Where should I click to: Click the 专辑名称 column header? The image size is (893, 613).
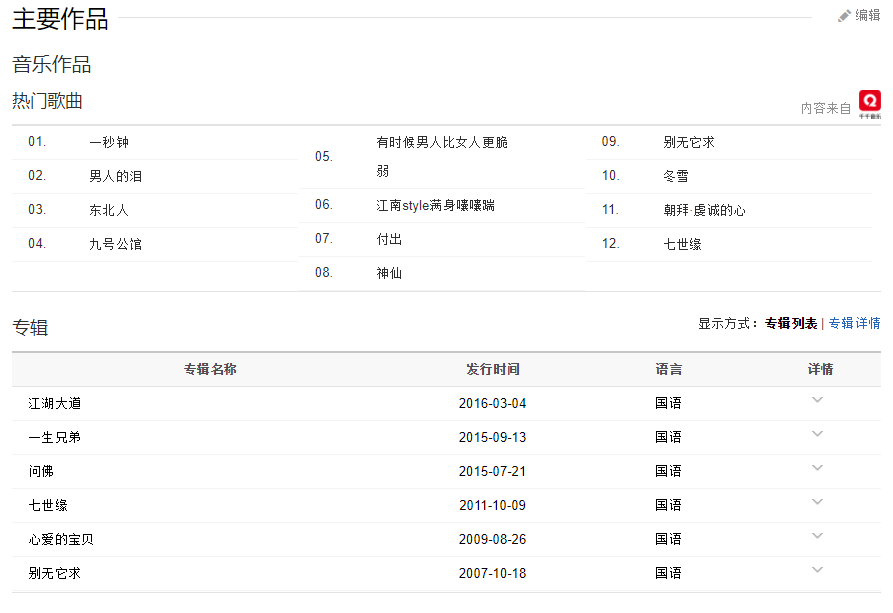[210, 369]
